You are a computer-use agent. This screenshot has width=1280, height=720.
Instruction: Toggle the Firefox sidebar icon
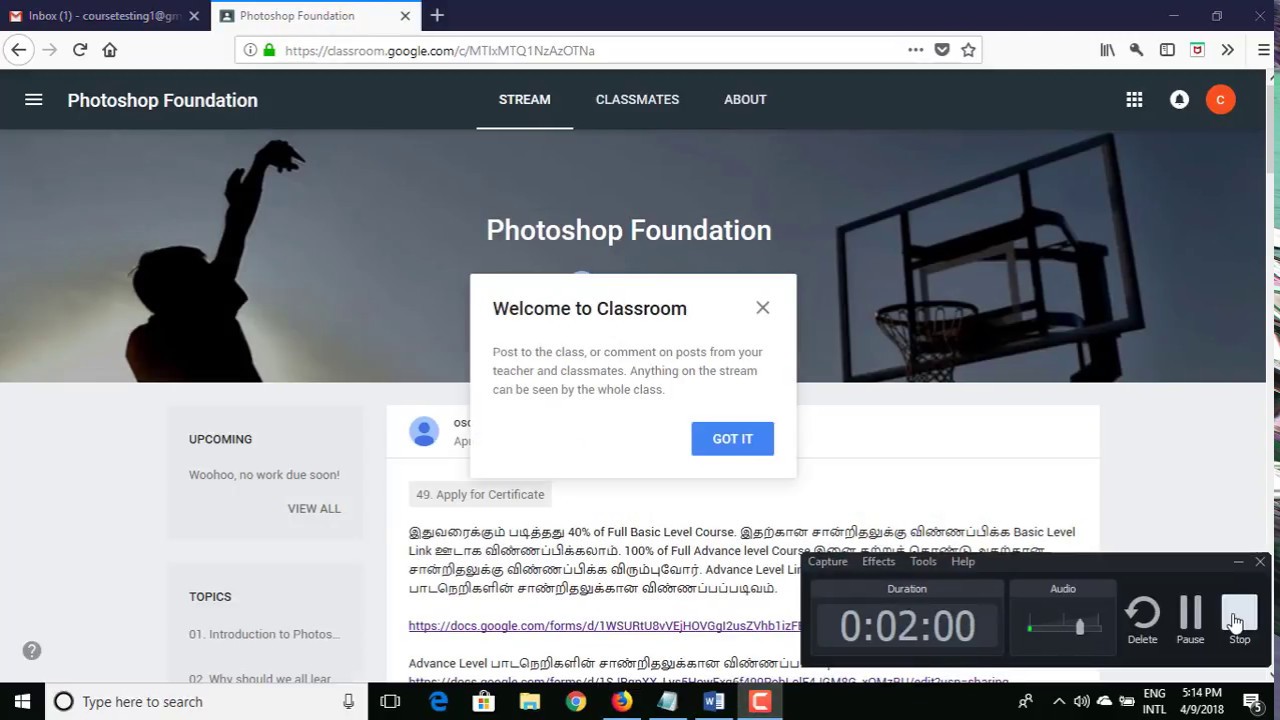click(1167, 50)
